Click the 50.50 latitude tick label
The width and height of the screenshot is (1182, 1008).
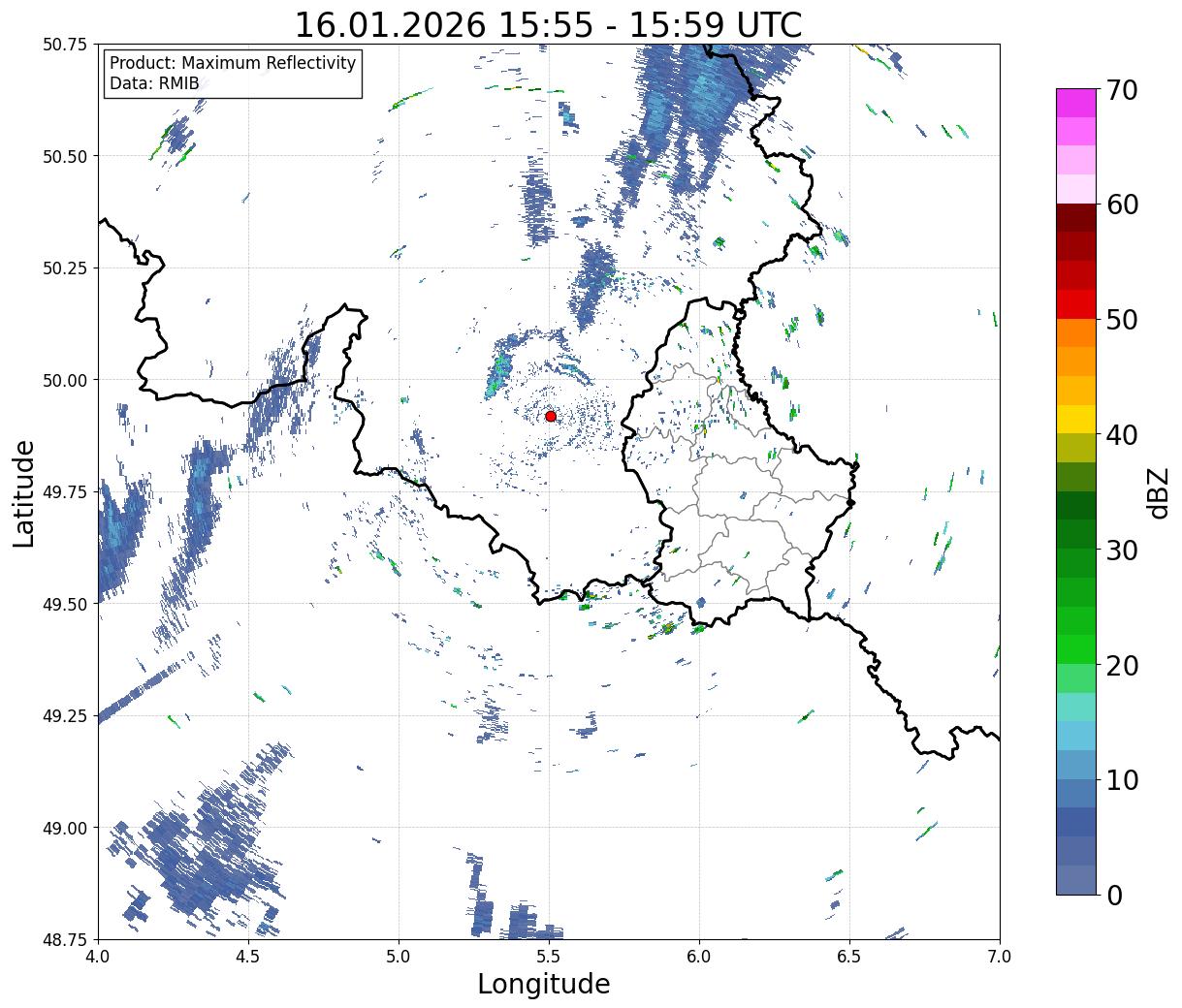tap(64, 156)
